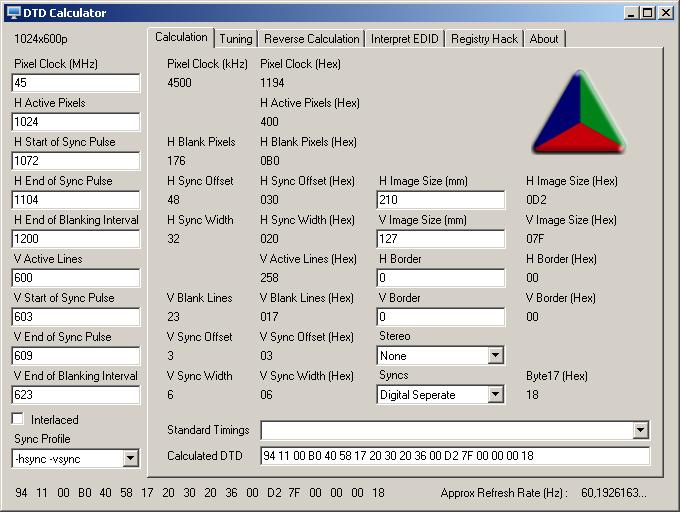The height and width of the screenshot is (512, 680).
Task: Enable the Interlaced checkbox
Action: click(x=17, y=419)
